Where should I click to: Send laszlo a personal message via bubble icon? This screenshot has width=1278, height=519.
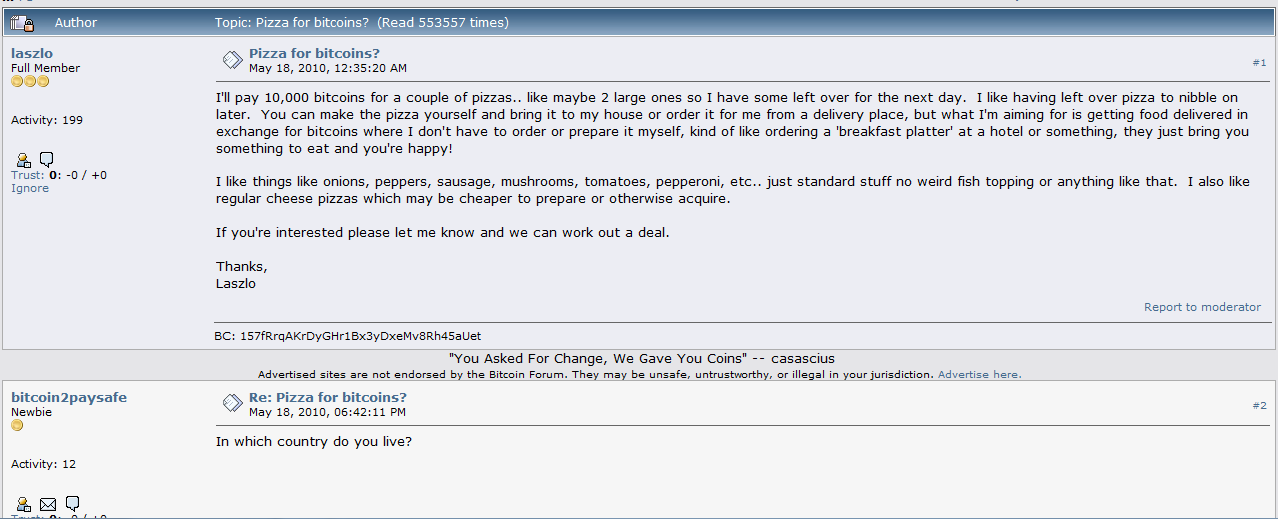(47, 159)
